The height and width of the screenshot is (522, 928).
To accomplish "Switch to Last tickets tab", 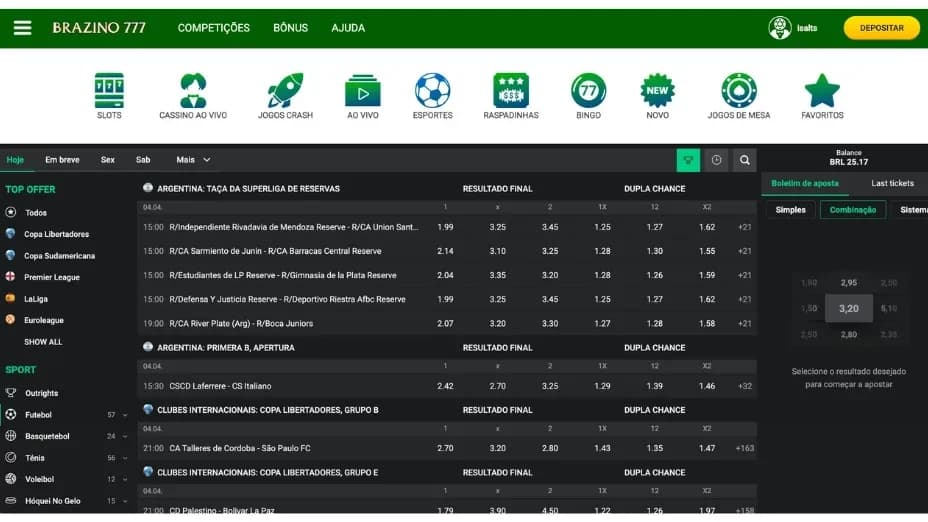I will coord(892,183).
